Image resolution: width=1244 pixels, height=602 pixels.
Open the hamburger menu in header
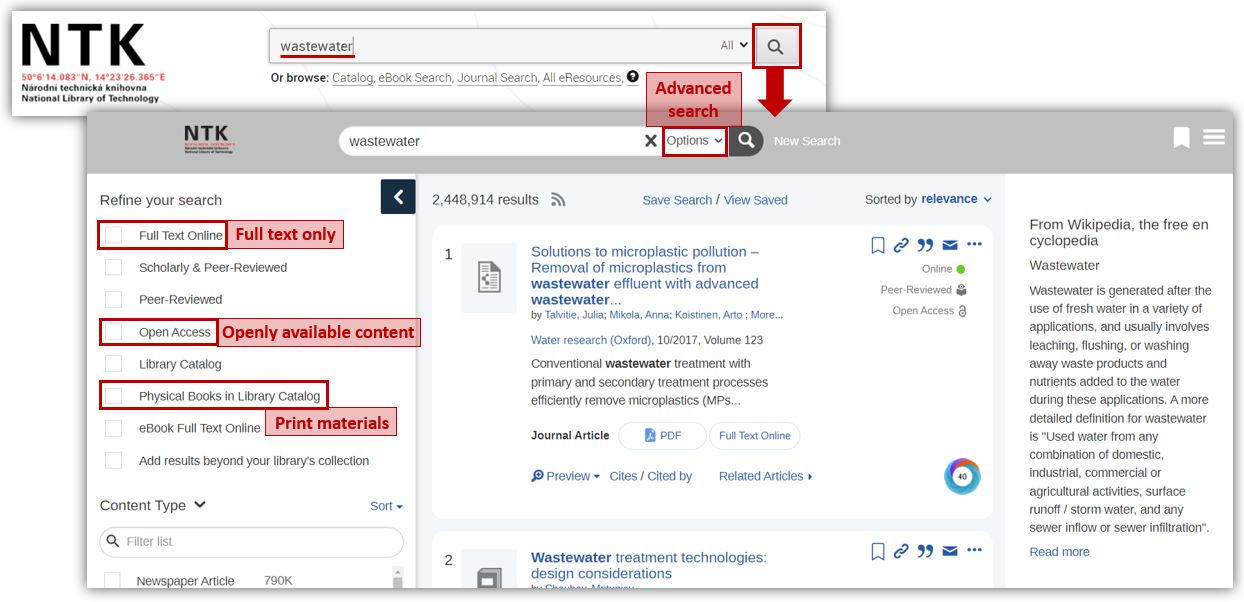click(x=1214, y=138)
